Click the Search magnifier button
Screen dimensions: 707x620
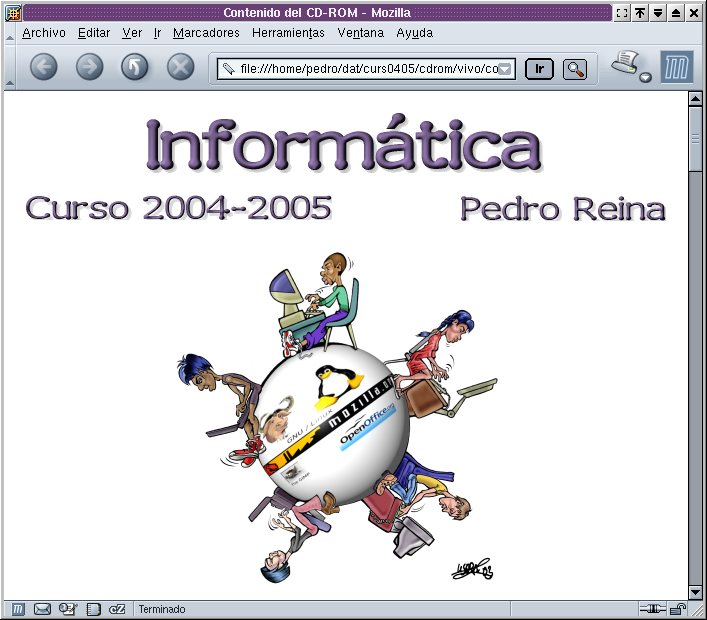click(575, 69)
